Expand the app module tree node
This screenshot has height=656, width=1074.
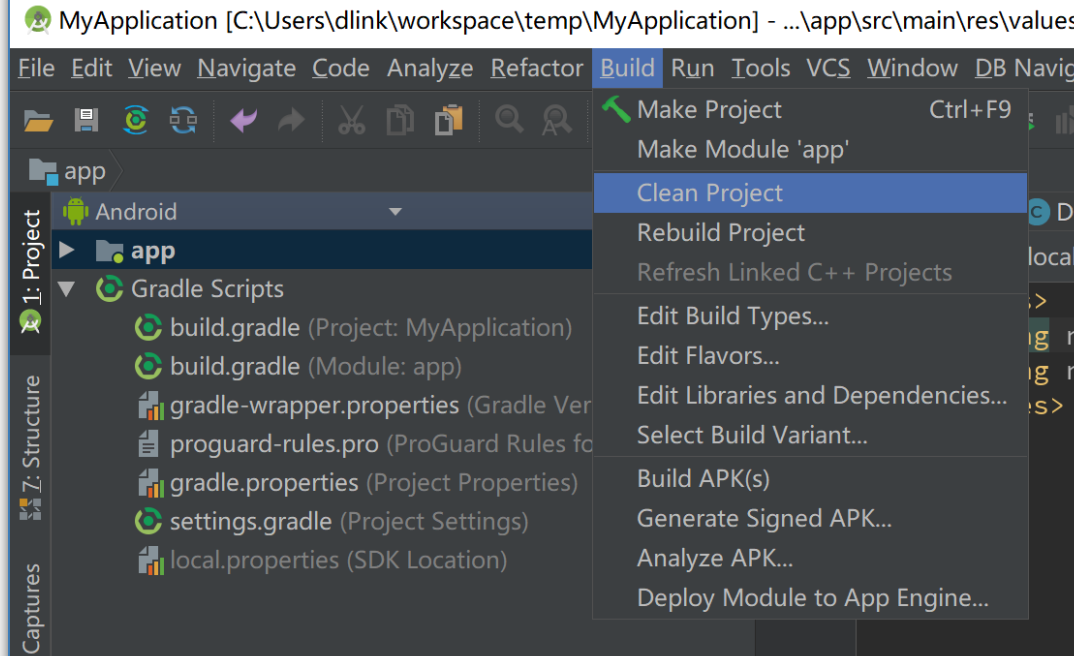pos(66,250)
